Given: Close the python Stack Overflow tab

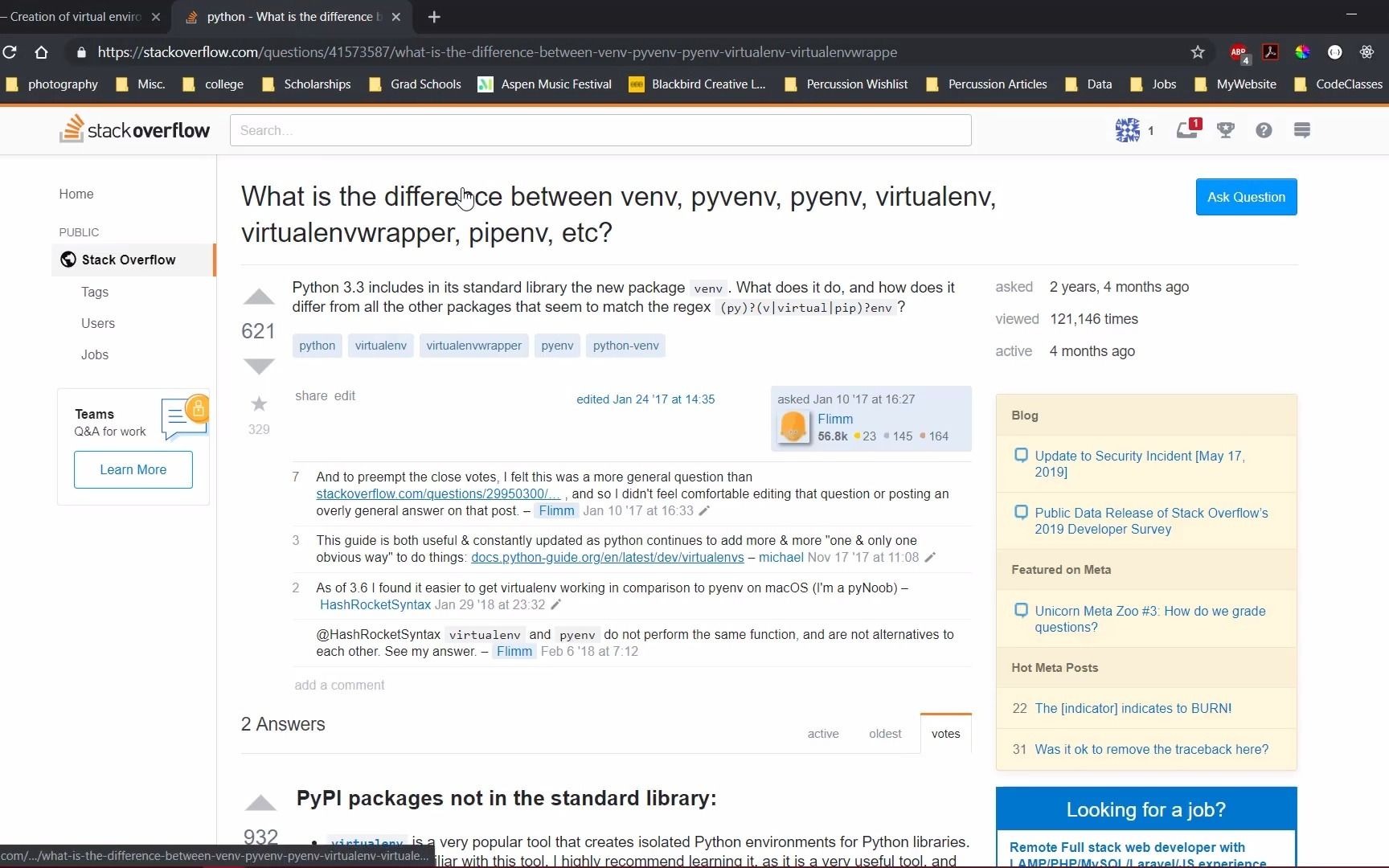Looking at the screenshot, I should click(x=395, y=17).
